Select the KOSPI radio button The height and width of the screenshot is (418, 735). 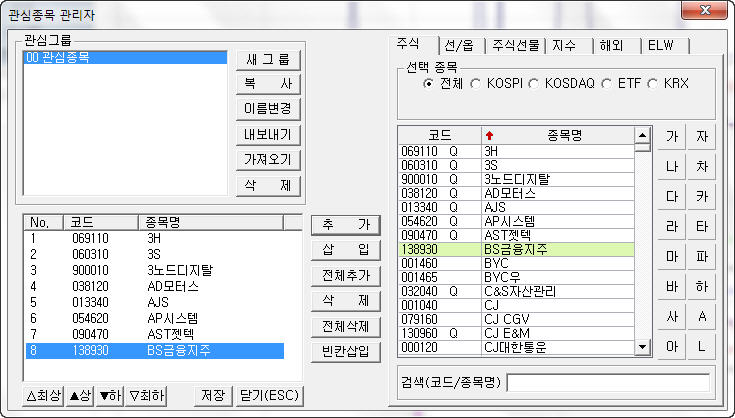coord(475,83)
